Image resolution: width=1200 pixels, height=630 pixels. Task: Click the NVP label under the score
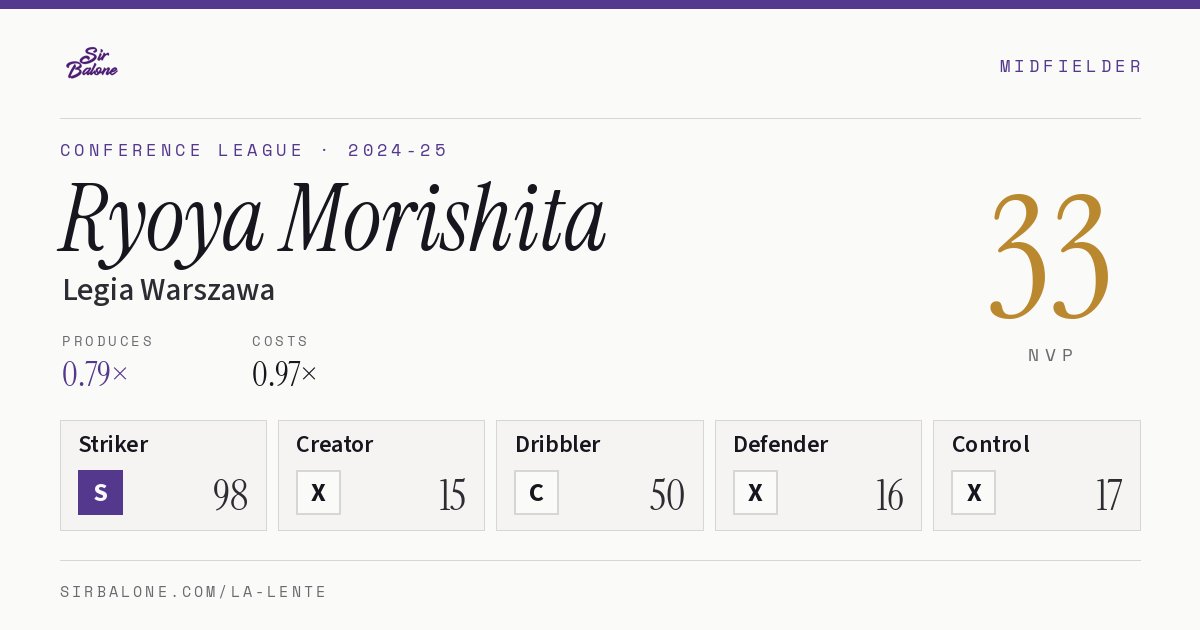(1051, 355)
